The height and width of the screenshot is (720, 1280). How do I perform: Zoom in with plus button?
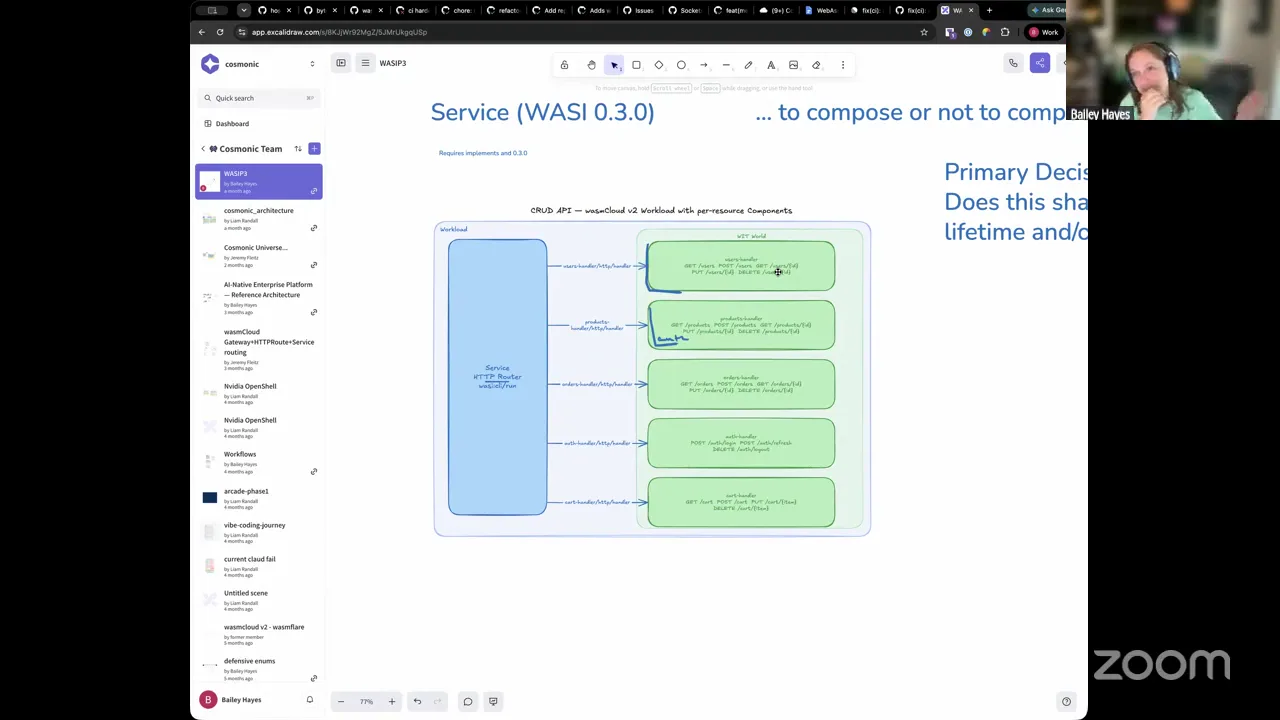(x=392, y=702)
